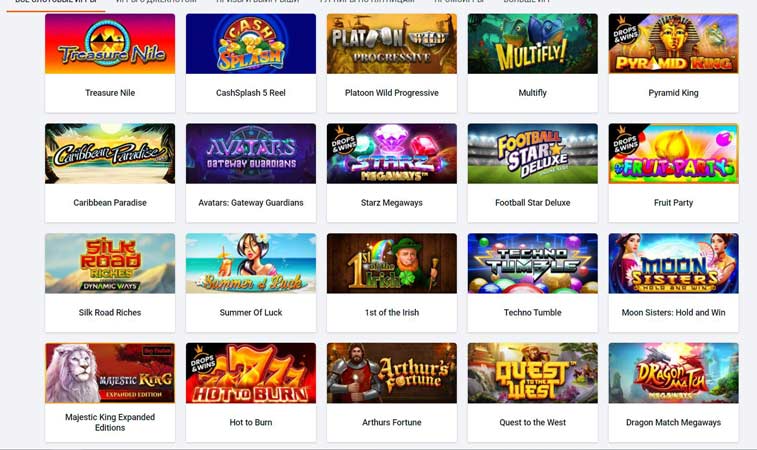
Task: Click the Drops & Wins badge on Fruit Party
Action: (625, 140)
